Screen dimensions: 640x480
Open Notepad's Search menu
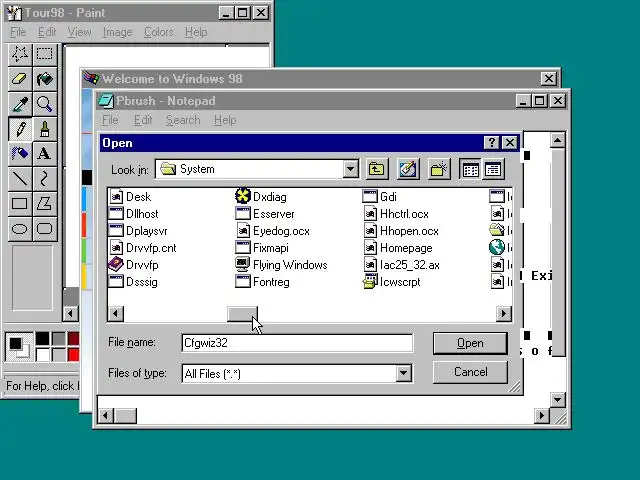[183, 120]
